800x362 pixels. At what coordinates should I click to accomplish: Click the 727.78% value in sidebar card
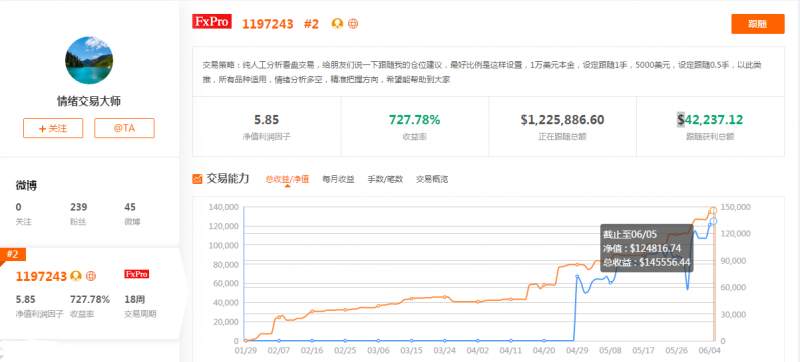point(90,299)
